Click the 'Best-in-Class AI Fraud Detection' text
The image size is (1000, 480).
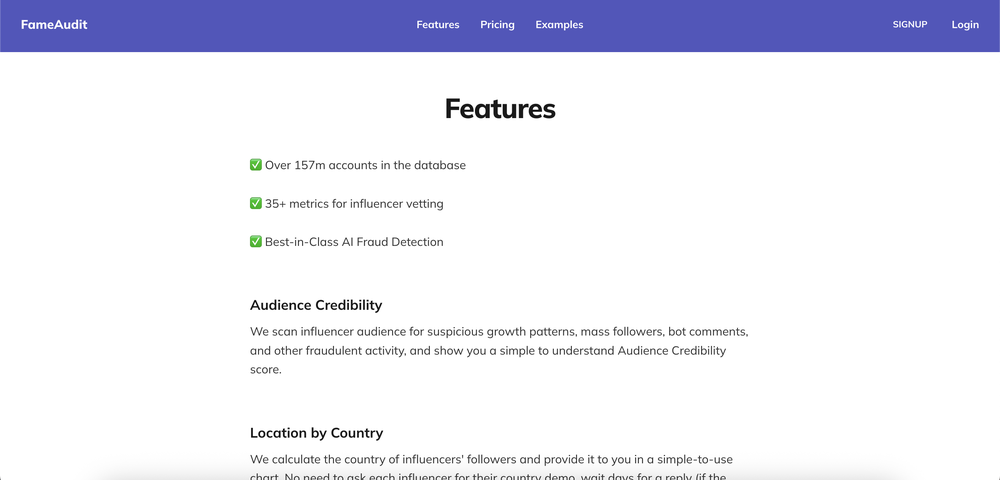(355, 242)
